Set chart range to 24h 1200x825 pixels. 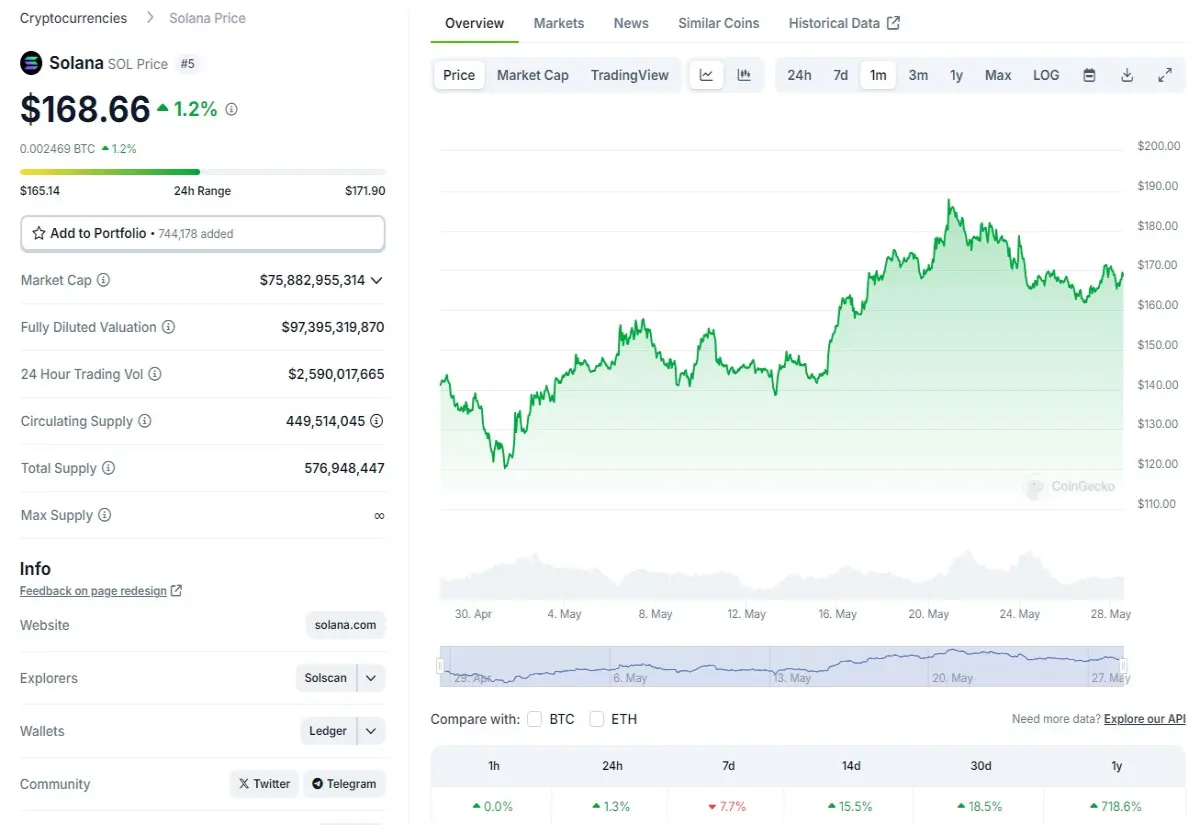pyautogui.click(x=799, y=75)
